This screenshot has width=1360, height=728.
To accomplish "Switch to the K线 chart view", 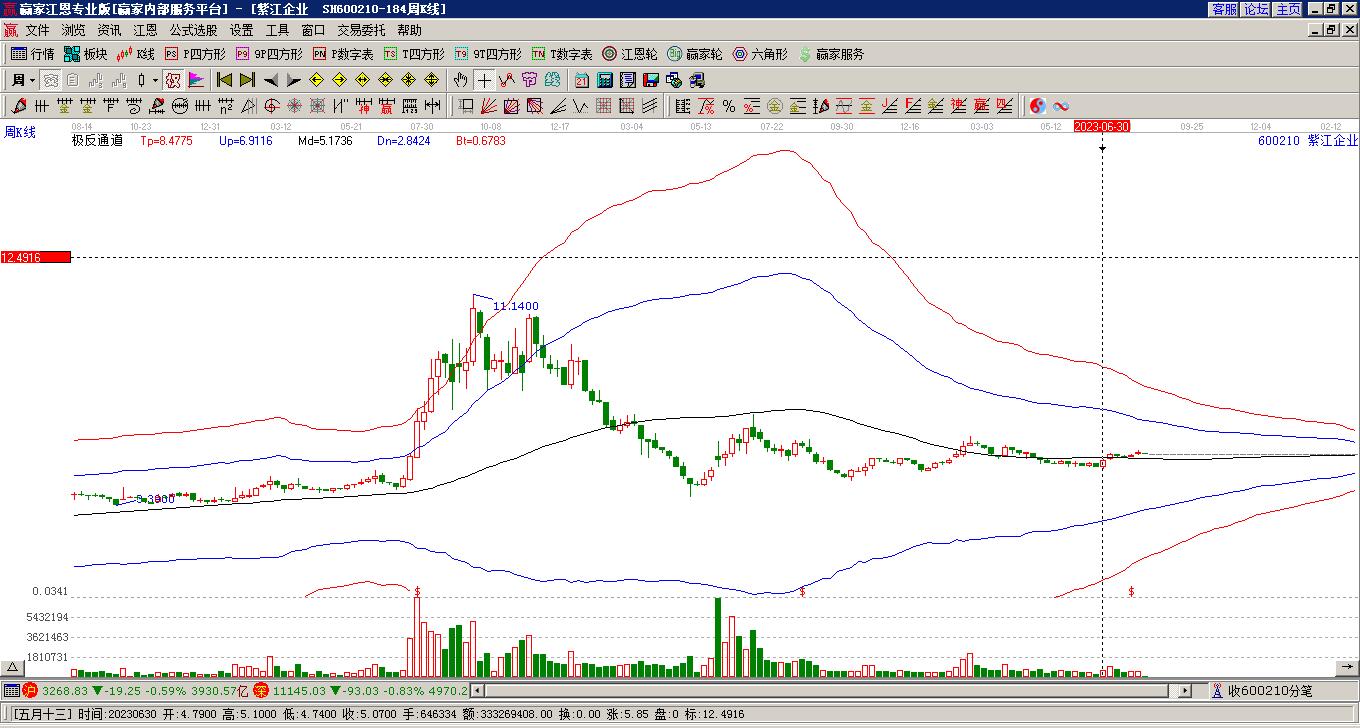I will point(136,54).
